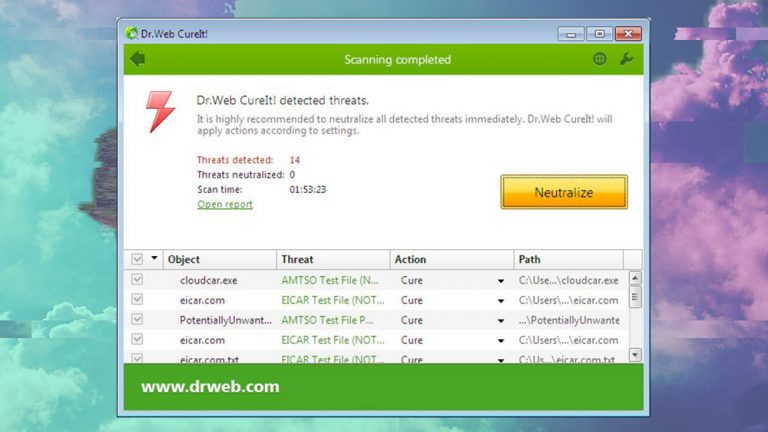
Task: Click the red lightning bolt threat icon
Action: [160, 111]
